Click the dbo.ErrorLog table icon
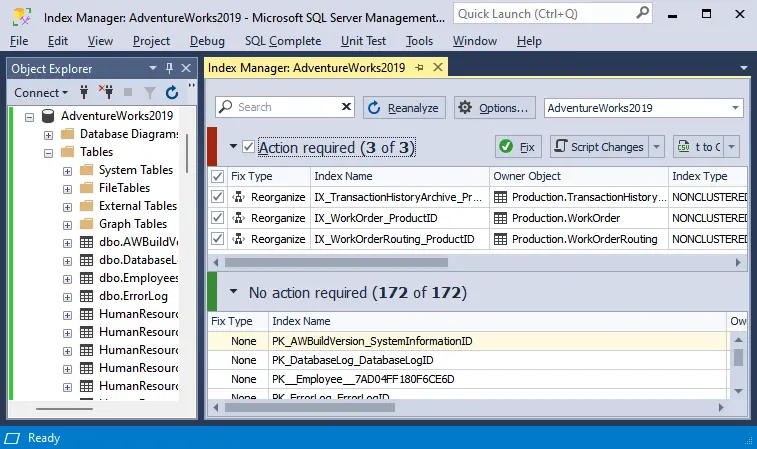The width and height of the screenshot is (757, 449). pyautogui.click(x=86, y=296)
